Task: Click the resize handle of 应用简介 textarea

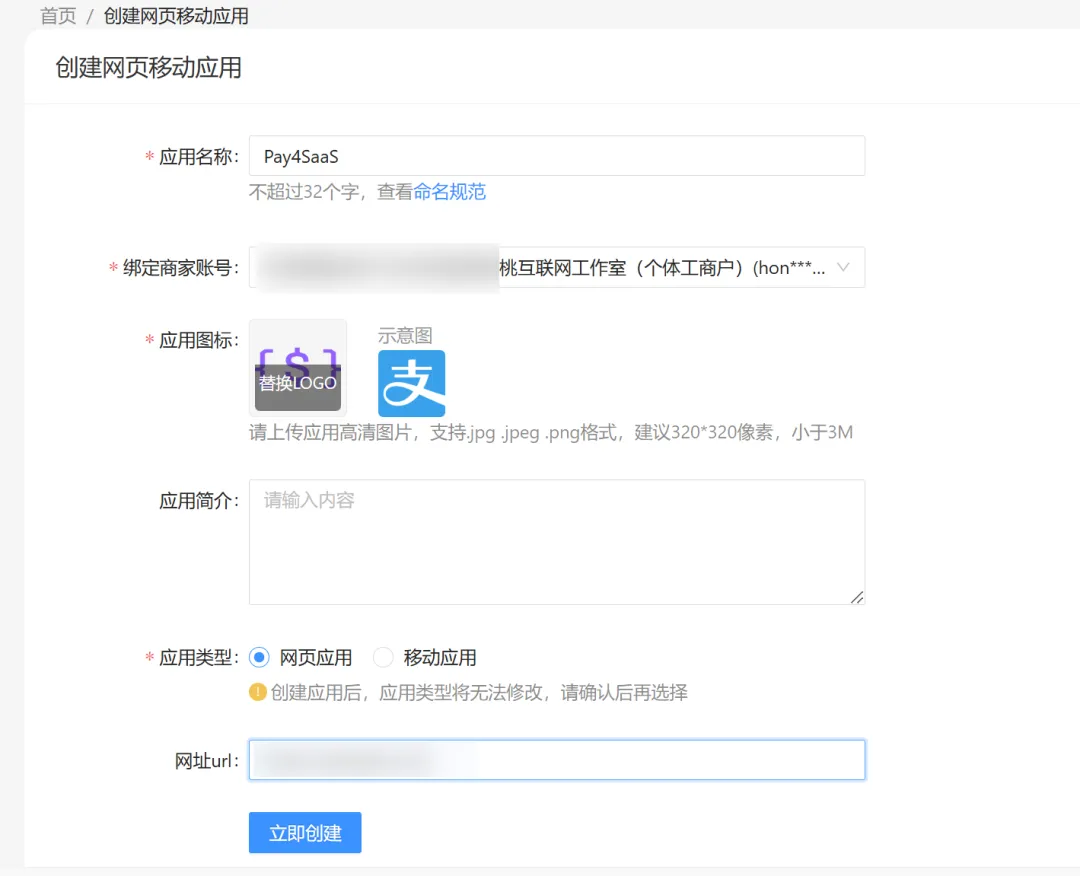Action: coord(856,597)
